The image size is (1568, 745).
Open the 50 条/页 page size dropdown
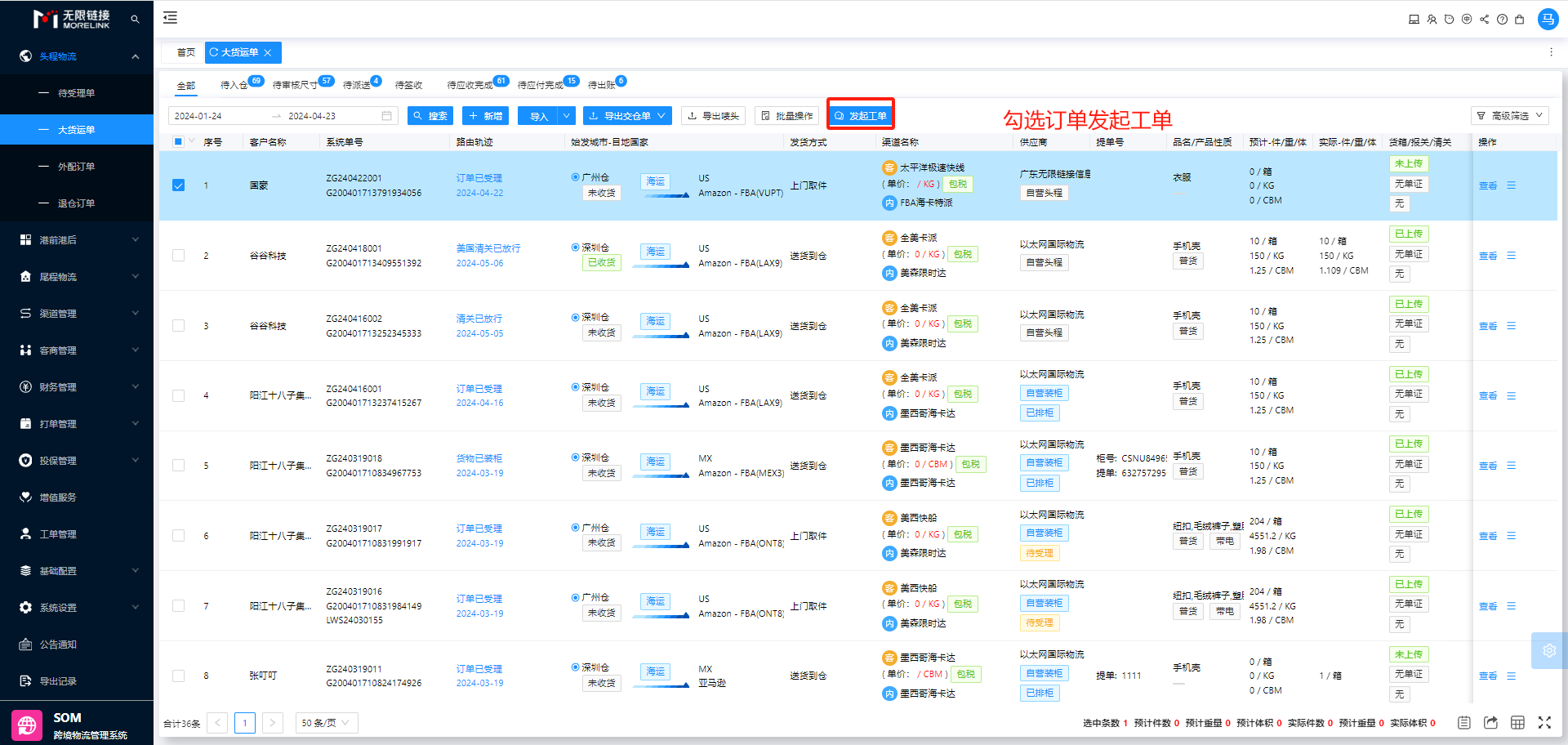pos(326,723)
